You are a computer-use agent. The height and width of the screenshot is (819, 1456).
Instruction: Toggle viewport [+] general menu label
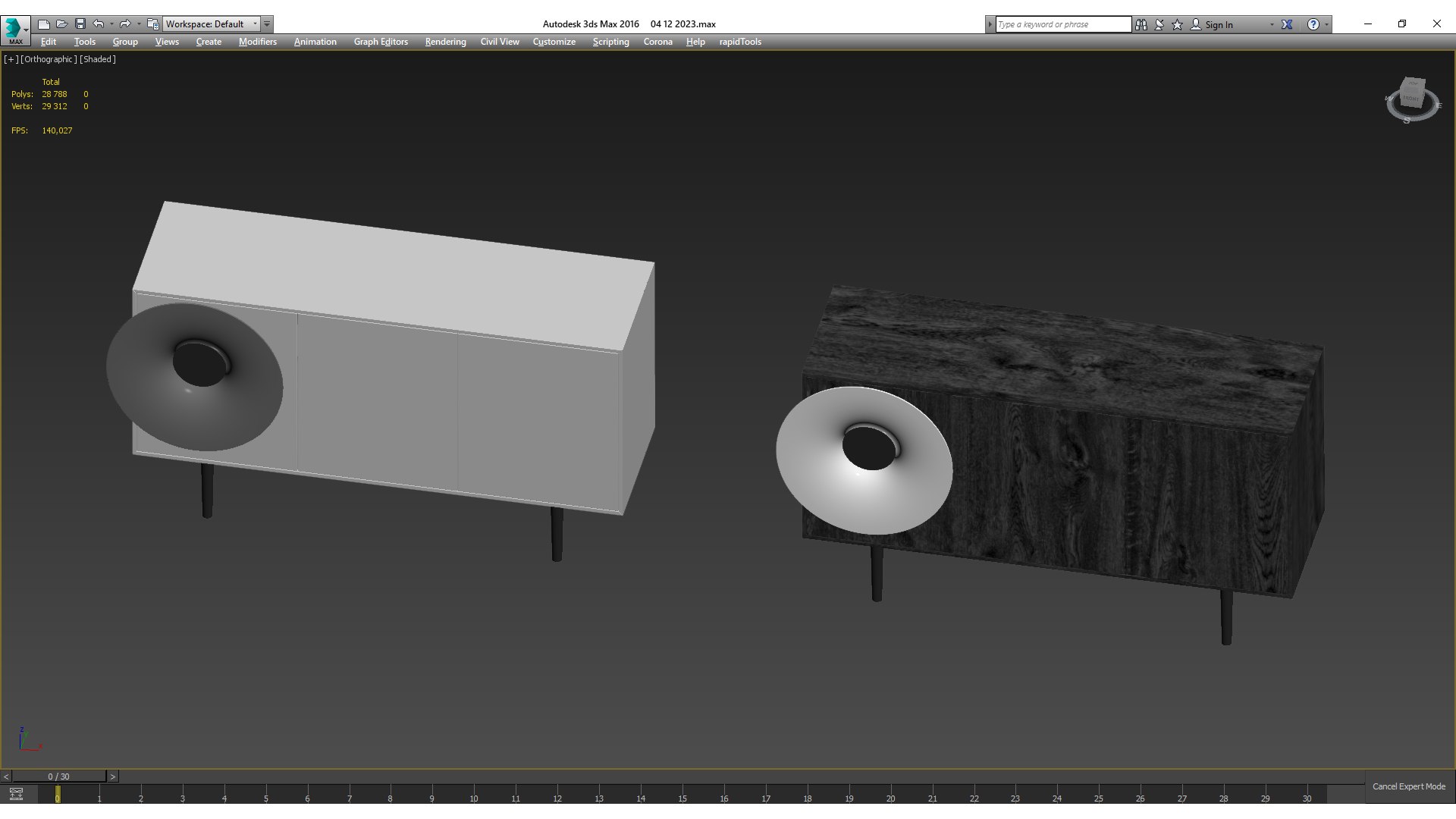(11, 59)
